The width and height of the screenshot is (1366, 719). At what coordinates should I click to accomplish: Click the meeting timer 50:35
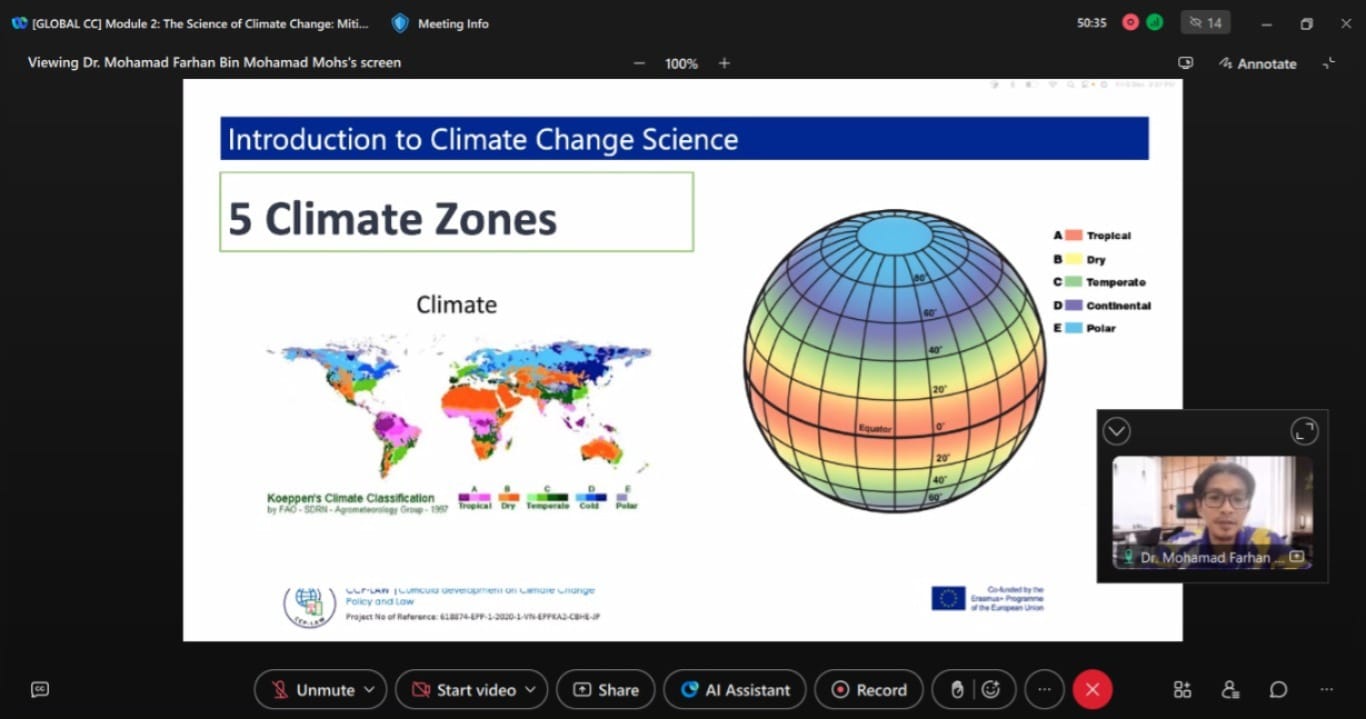coord(1092,22)
